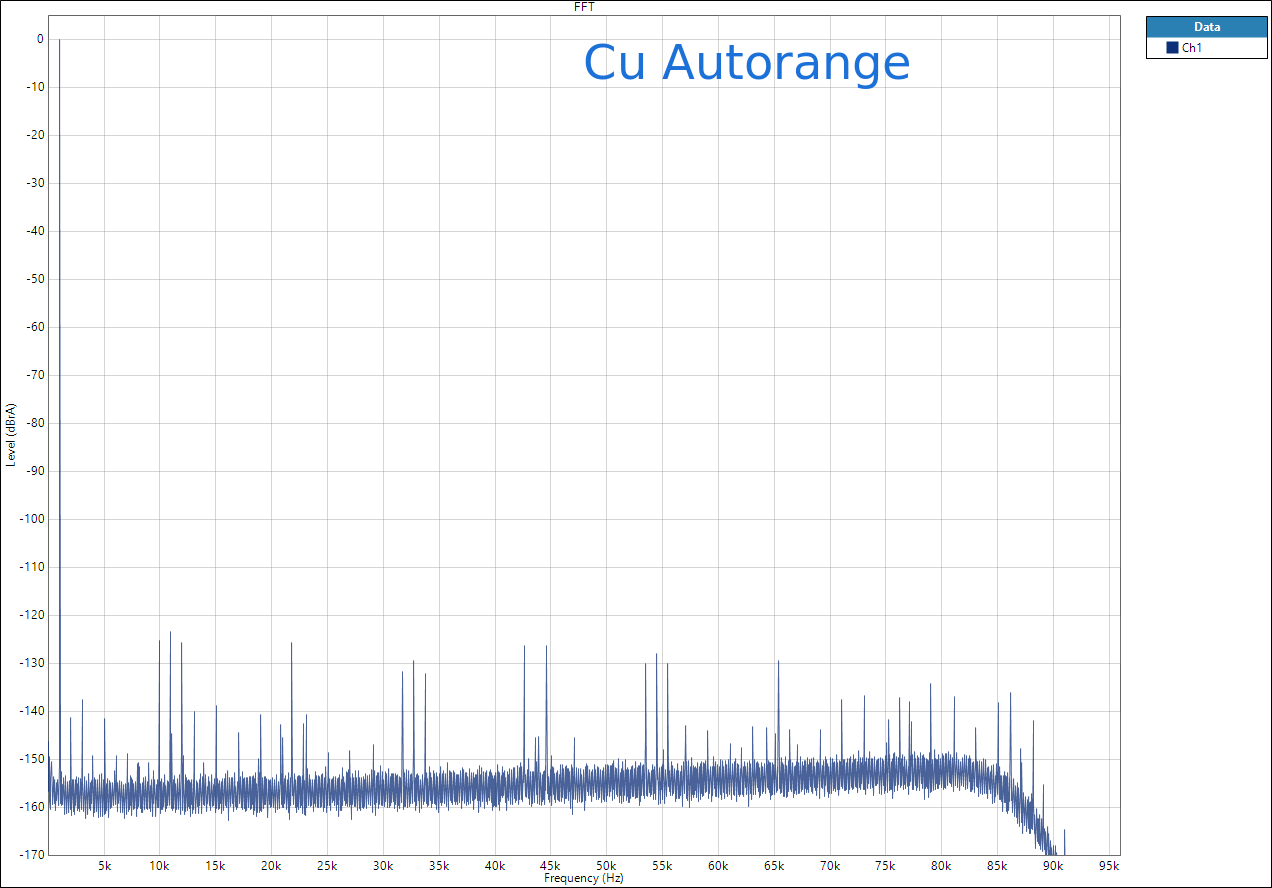The height and width of the screenshot is (888, 1272).
Task: Click the -100 label on the level axis
Action: 32,519
